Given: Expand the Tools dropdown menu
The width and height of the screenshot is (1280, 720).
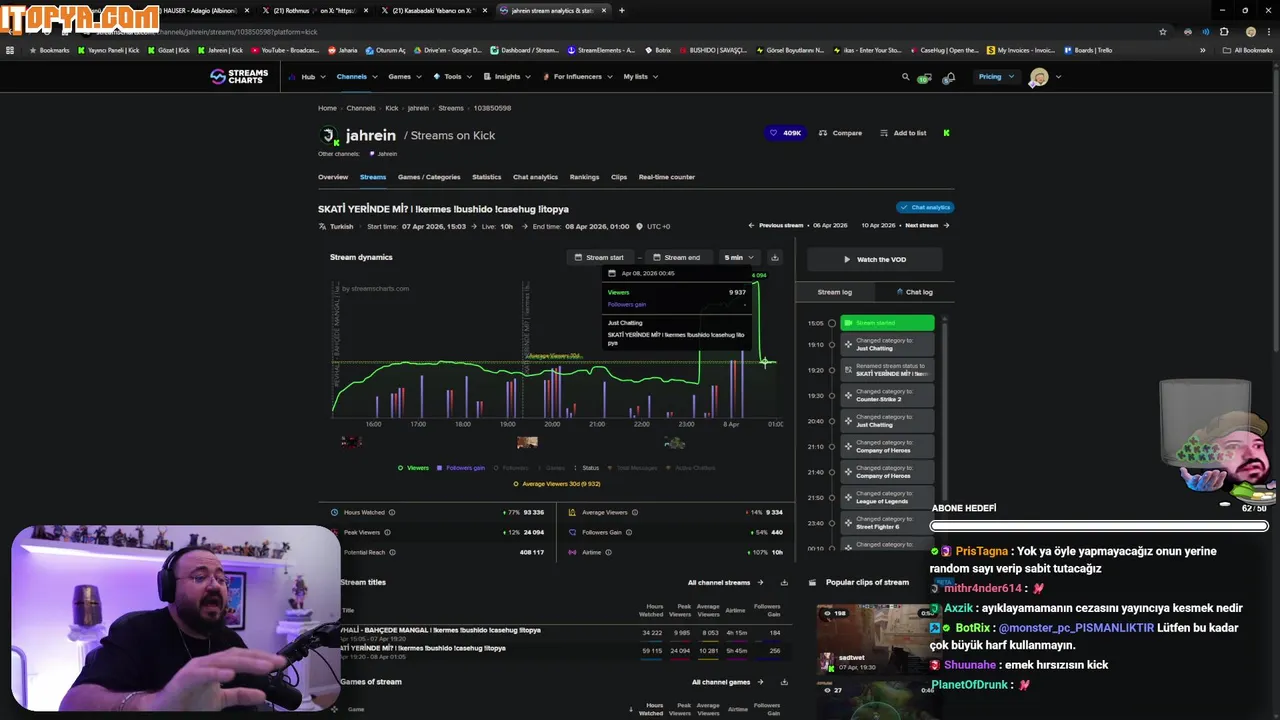Looking at the screenshot, I should tap(452, 77).
